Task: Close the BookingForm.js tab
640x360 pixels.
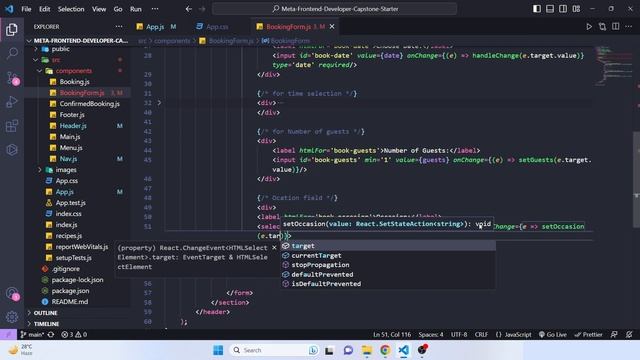Action: tap(332, 27)
